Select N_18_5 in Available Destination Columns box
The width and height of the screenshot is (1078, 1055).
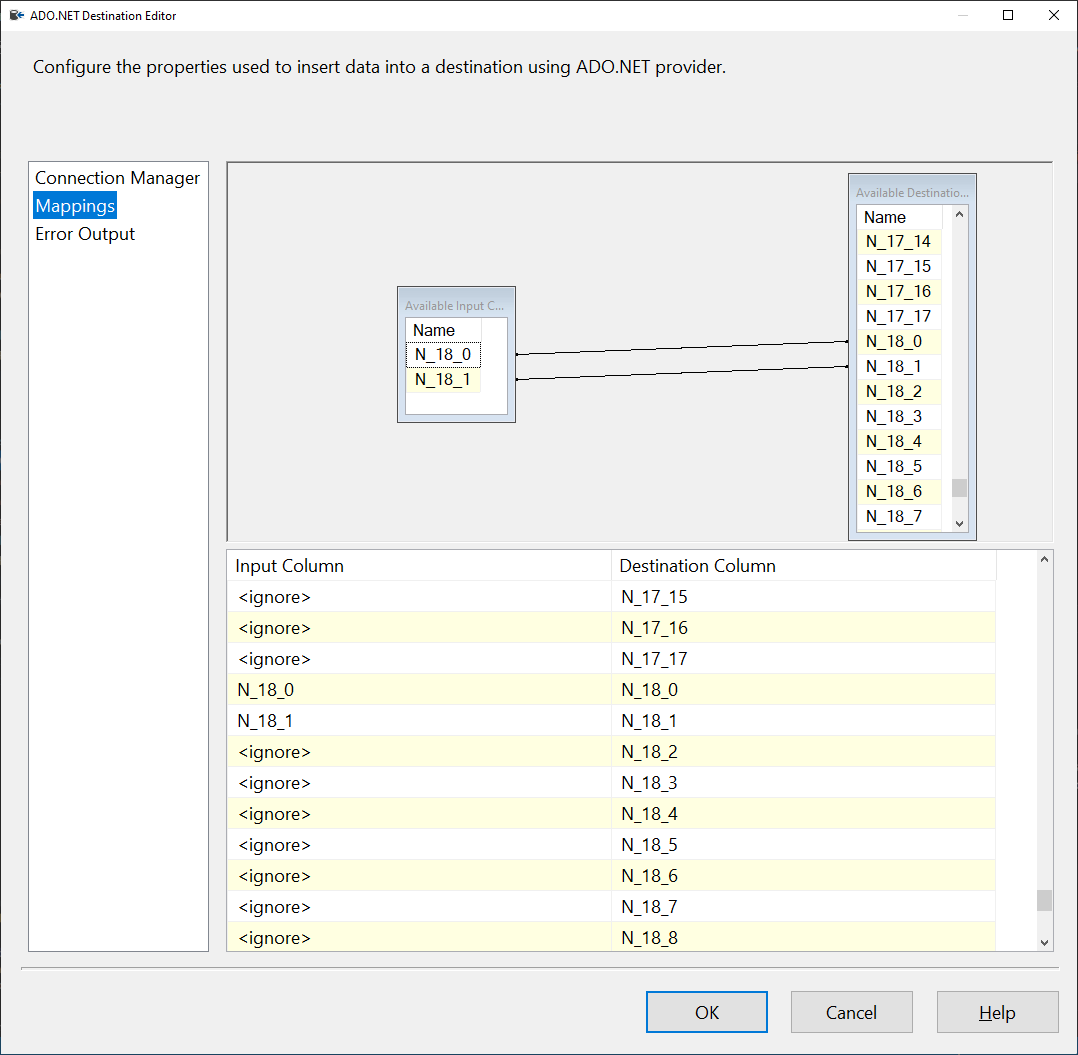click(x=899, y=467)
